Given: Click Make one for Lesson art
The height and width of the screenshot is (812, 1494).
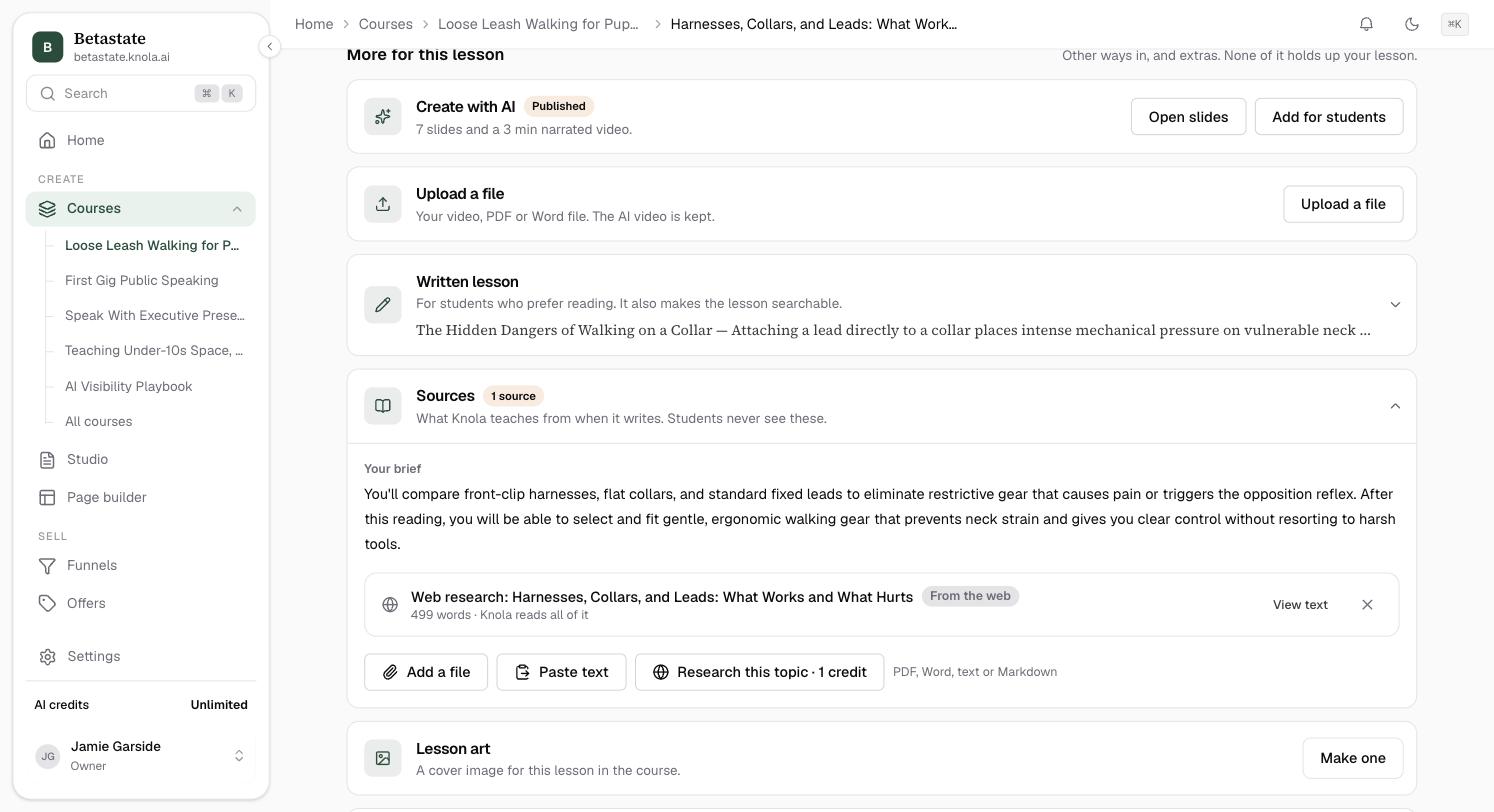Looking at the screenshot, I should [1353, 758].
